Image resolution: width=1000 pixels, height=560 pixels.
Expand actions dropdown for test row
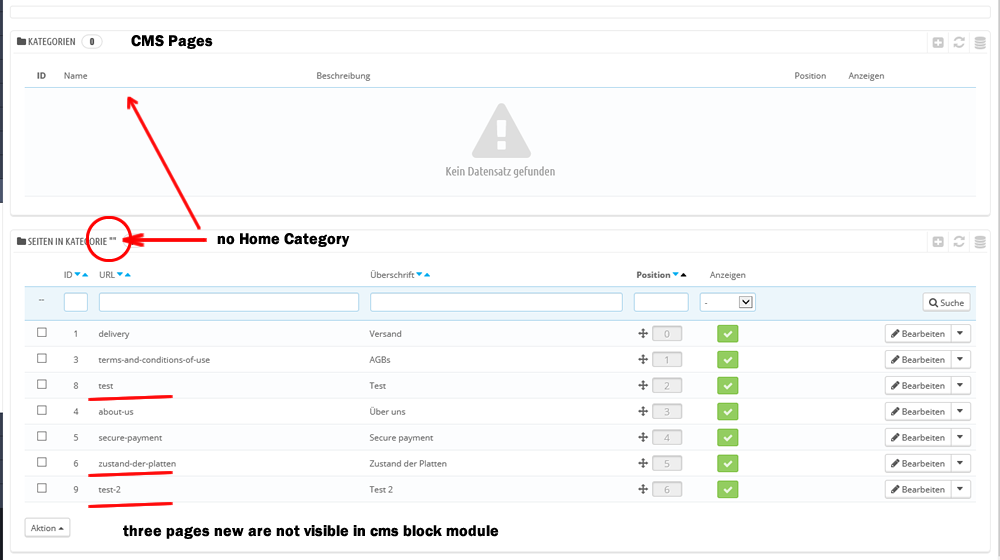tap(960, 385)
